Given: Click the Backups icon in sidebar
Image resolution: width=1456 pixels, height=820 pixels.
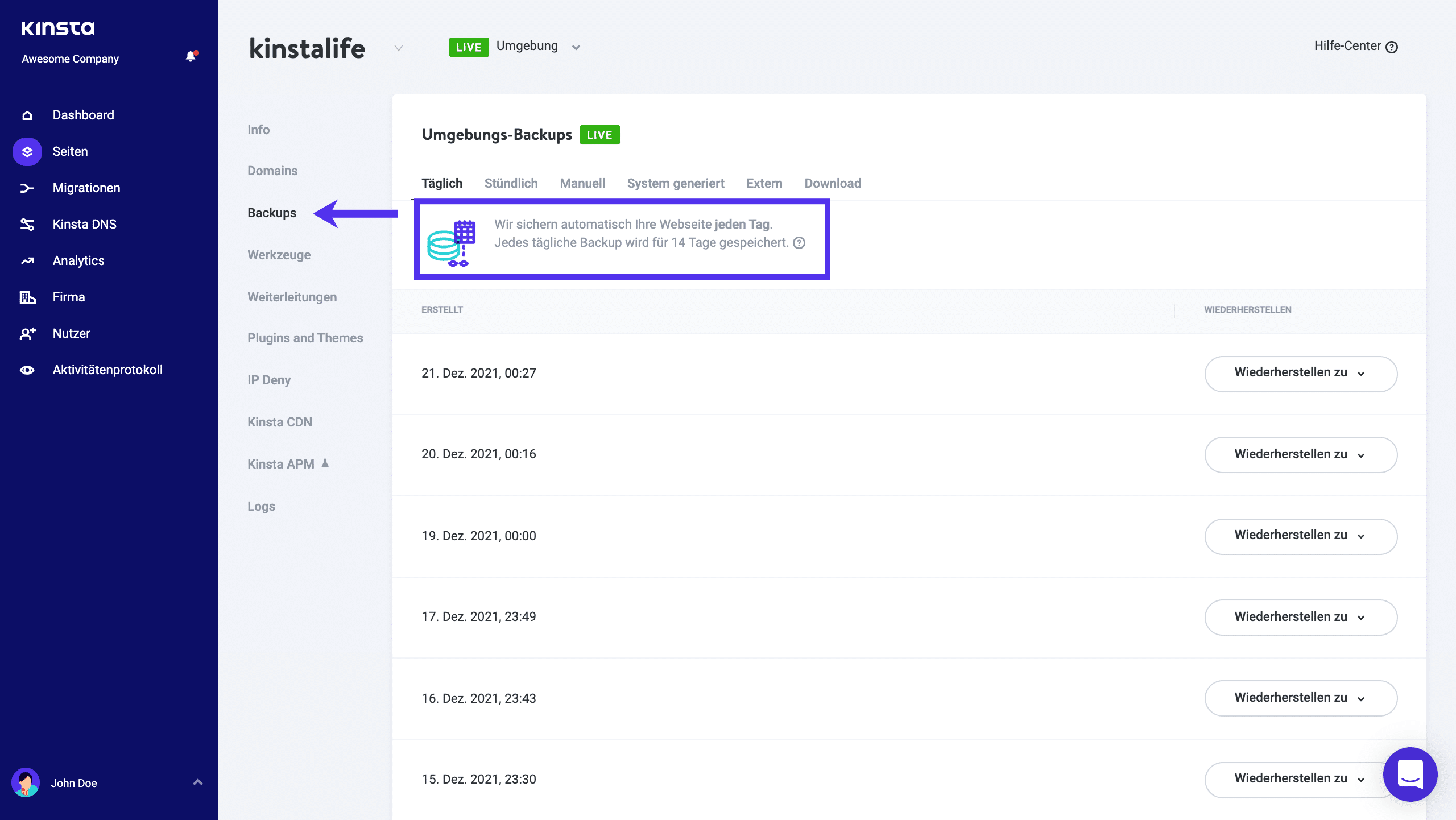Looking at the screenshot, I should coord(272,213).
